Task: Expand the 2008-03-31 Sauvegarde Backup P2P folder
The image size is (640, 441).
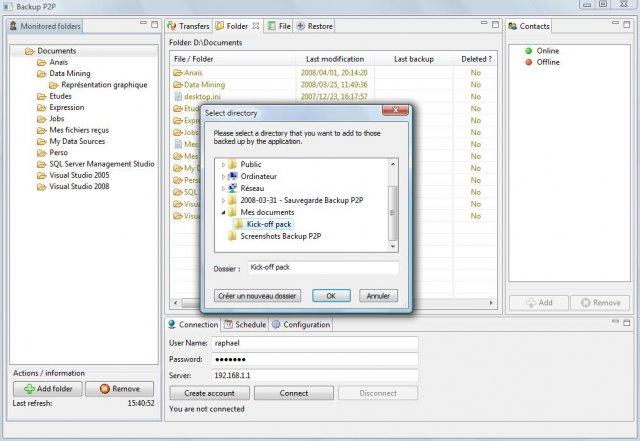Action: 223,200
